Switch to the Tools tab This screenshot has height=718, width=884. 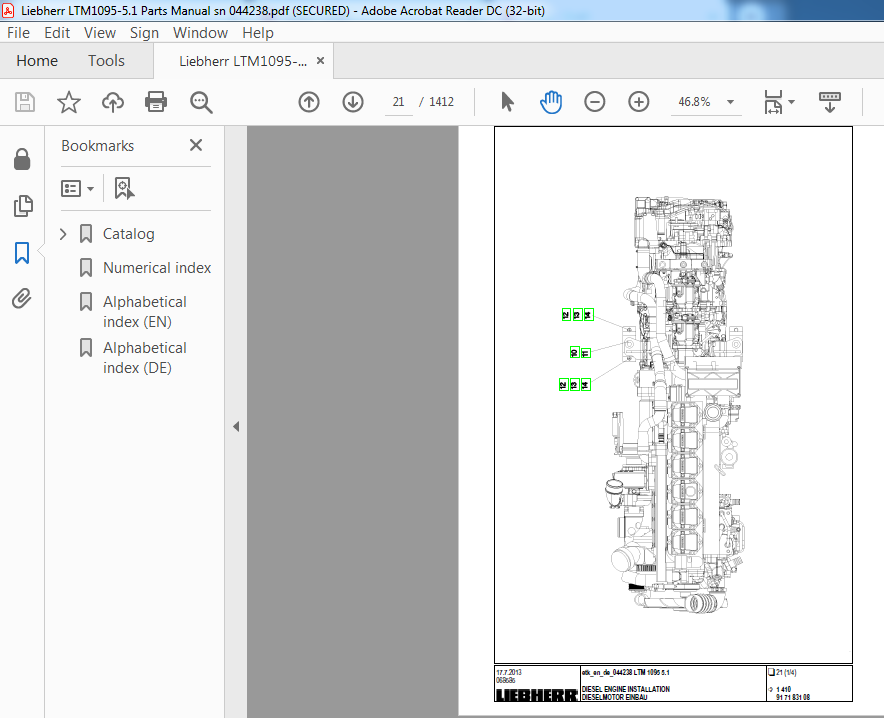tap(106, 60)
